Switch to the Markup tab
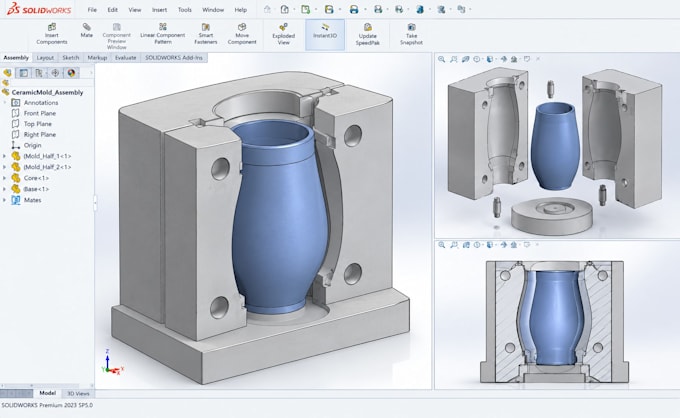The width and height of the screenshot is (680, 418). click(x=97, y=58)
